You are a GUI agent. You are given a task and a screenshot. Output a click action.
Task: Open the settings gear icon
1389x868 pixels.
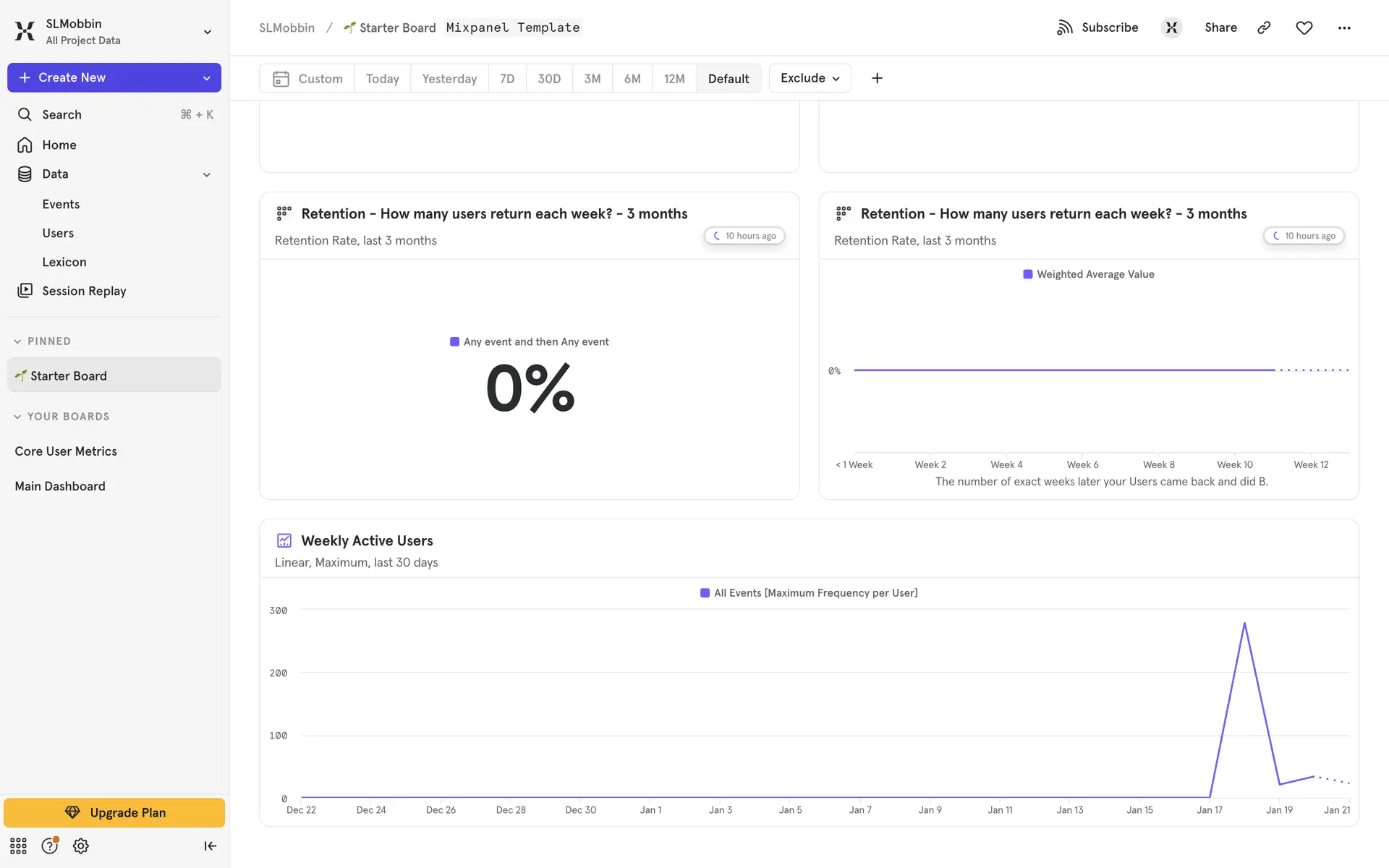tap(81, 846)
